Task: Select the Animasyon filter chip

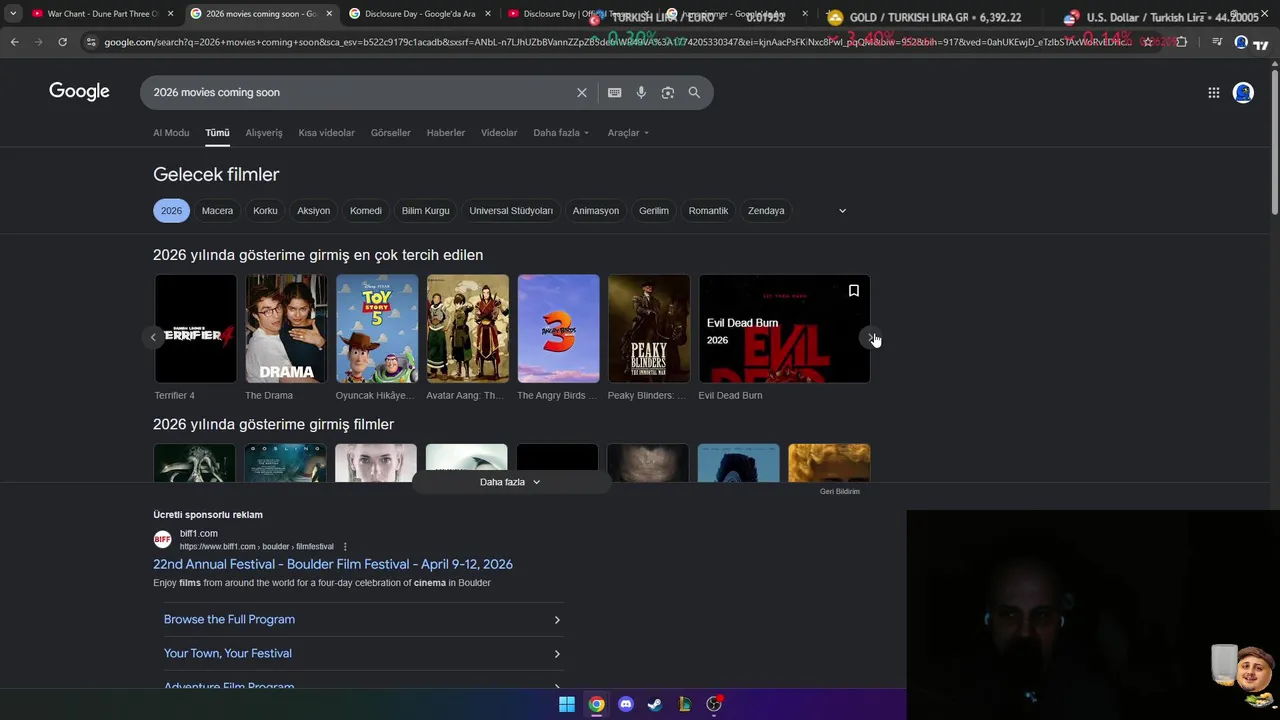Action: point(596,211)
